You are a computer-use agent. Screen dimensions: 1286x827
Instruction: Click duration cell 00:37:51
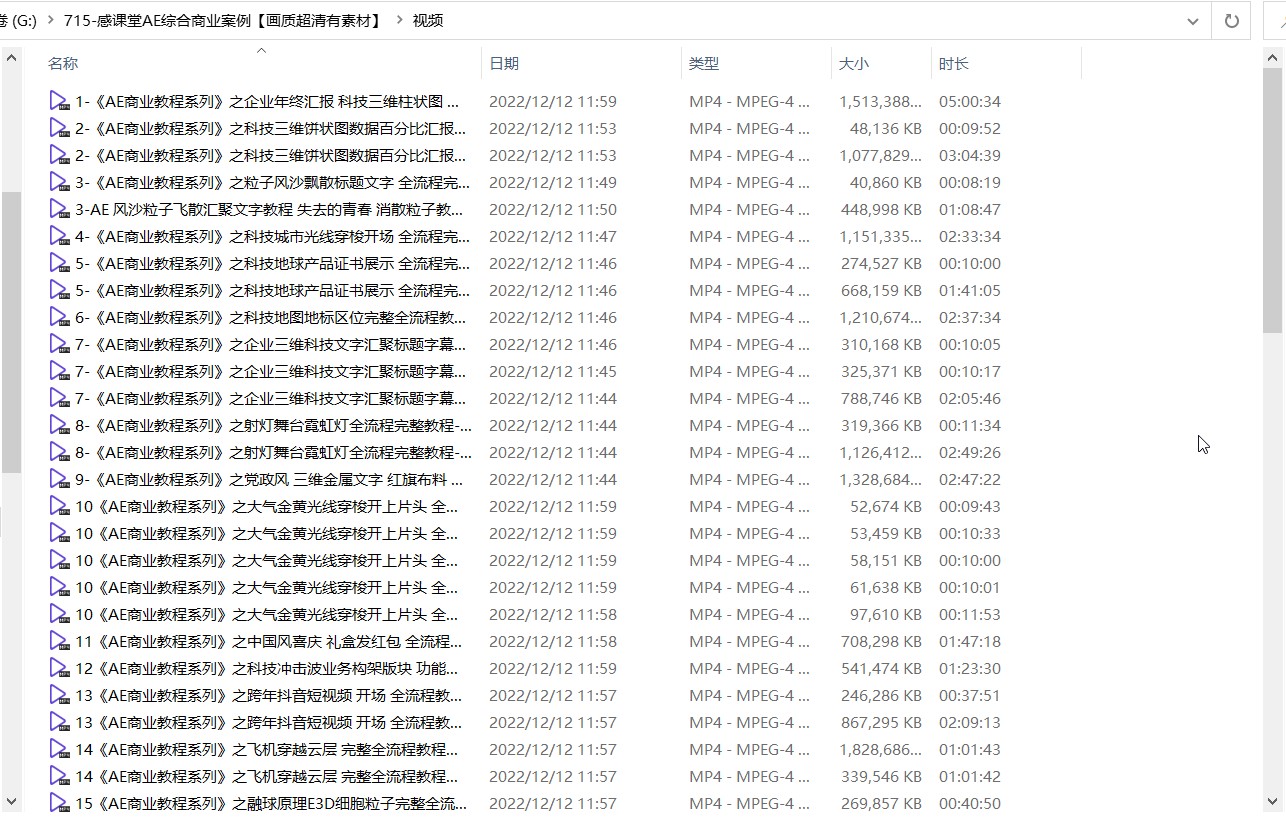[x=970, y=695]
